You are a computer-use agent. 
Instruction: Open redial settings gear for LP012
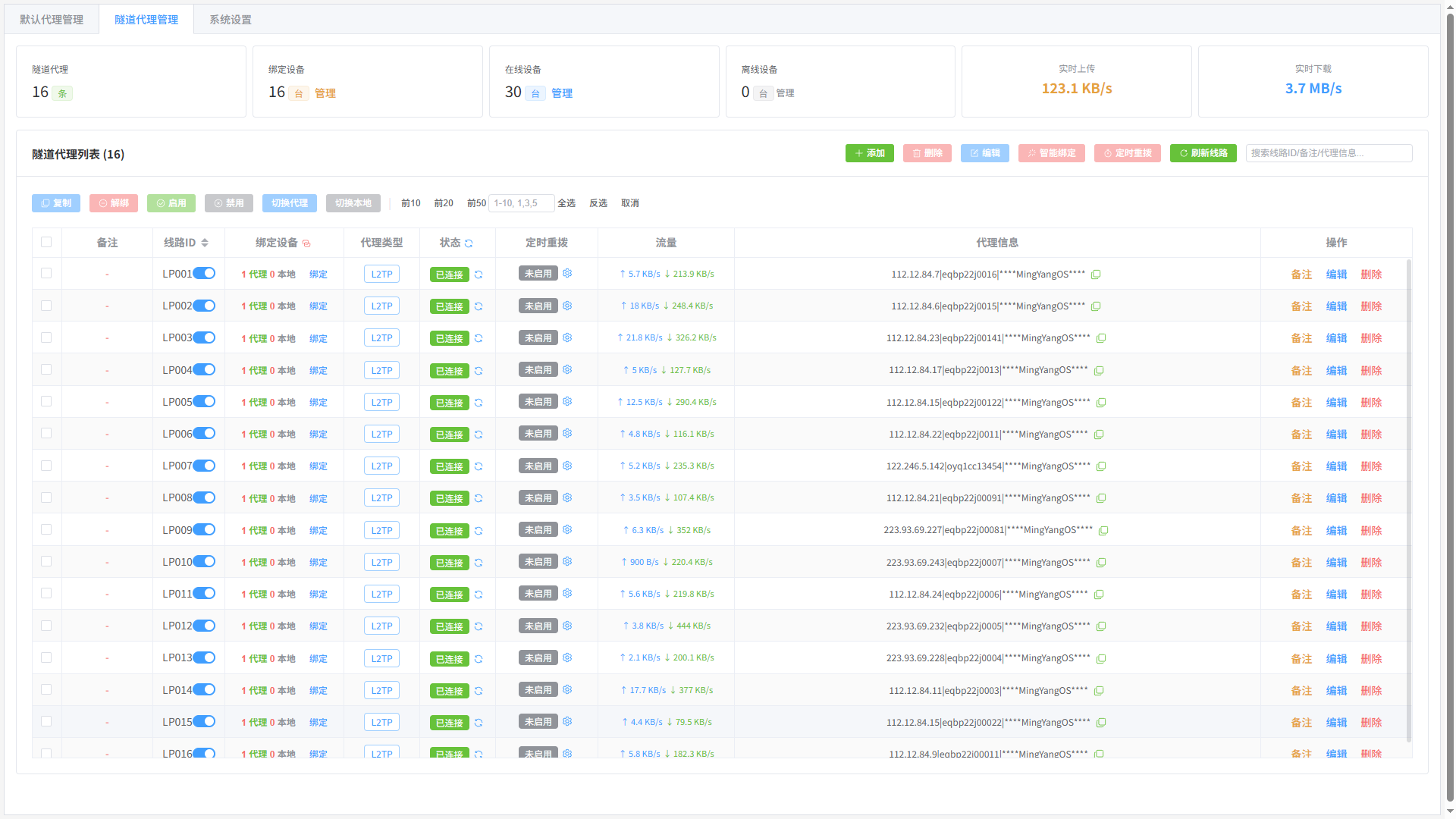coord(567,626)
